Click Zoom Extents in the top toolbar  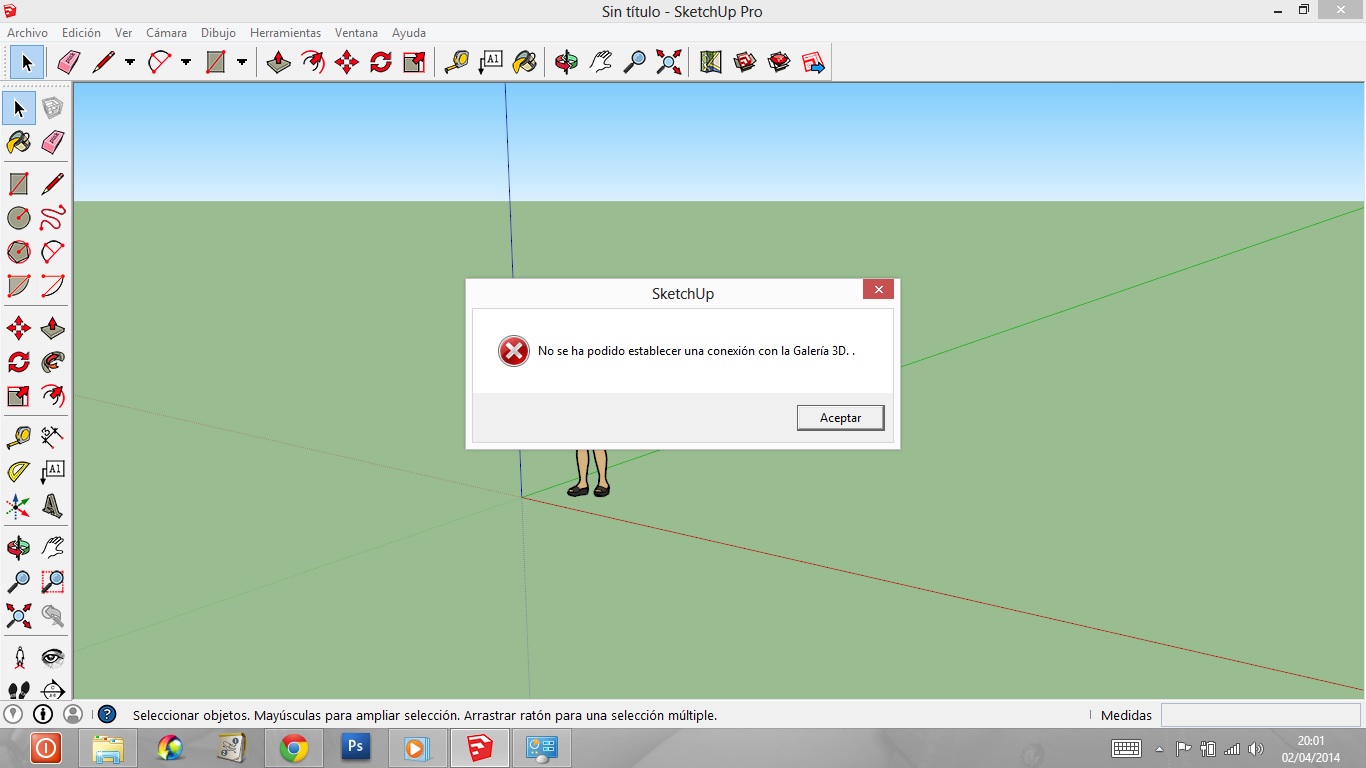(x=669, y=62)
